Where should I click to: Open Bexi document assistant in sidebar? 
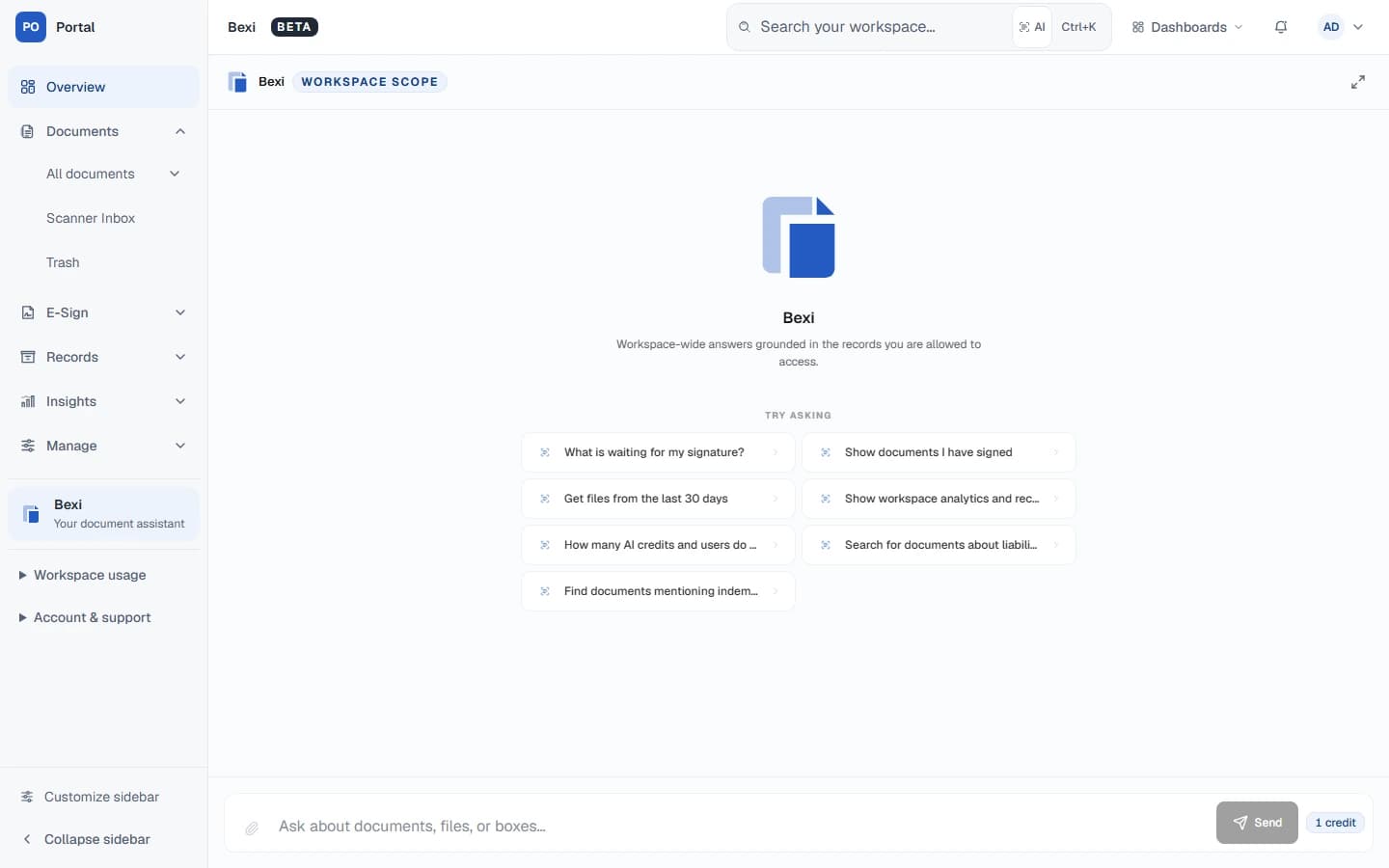click(103, 514)
